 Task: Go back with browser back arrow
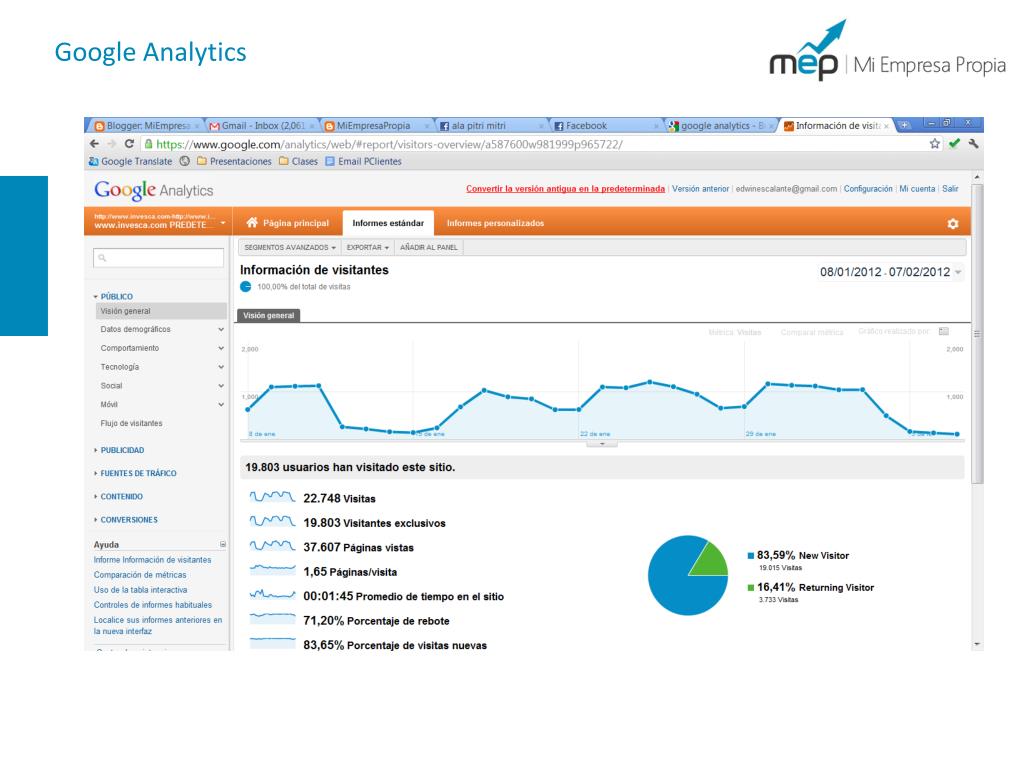[95, 144]
